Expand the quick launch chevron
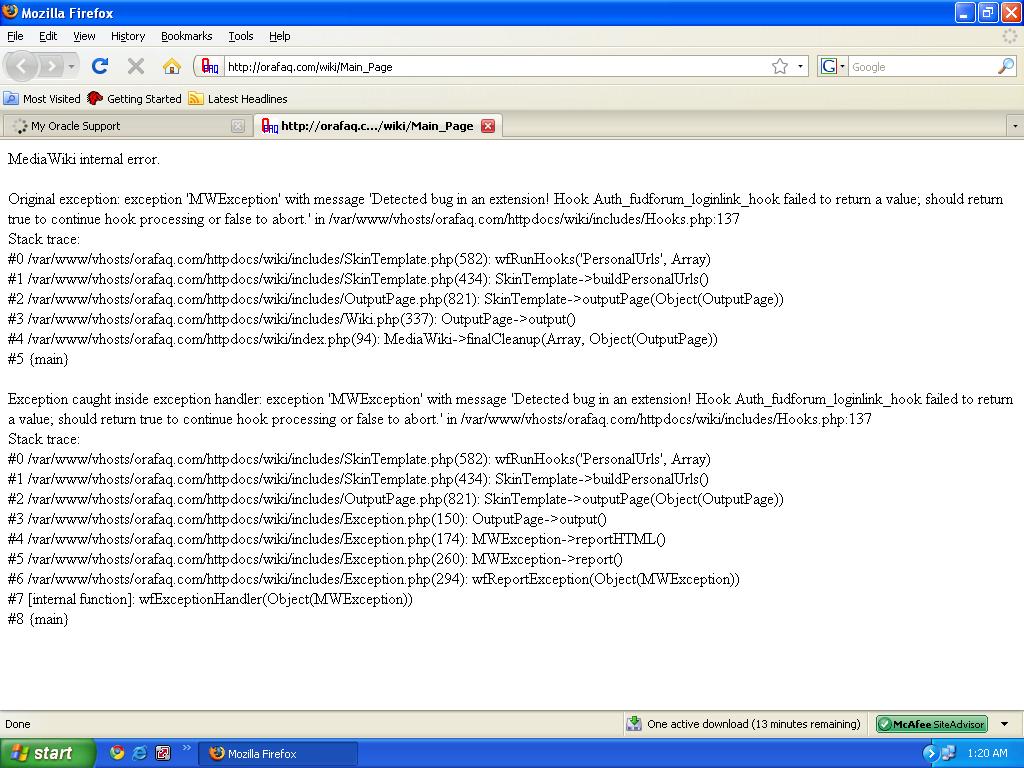 click(186, 748)
